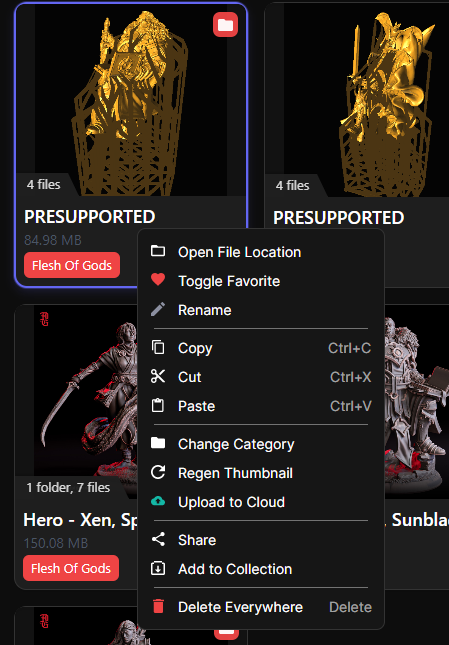Click Flesh Of Gods tag under PRESUPPORTED
The image size is (449, 645).
pyautogui.click(x=72, y=265)
